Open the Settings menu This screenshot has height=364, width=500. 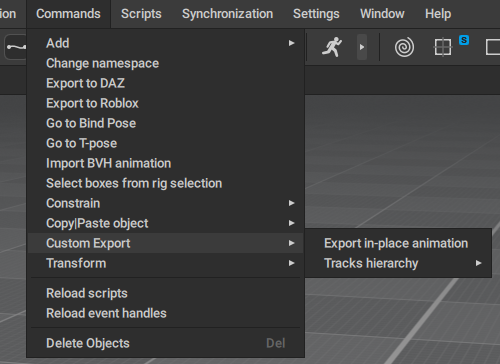[x=316, y=14]
